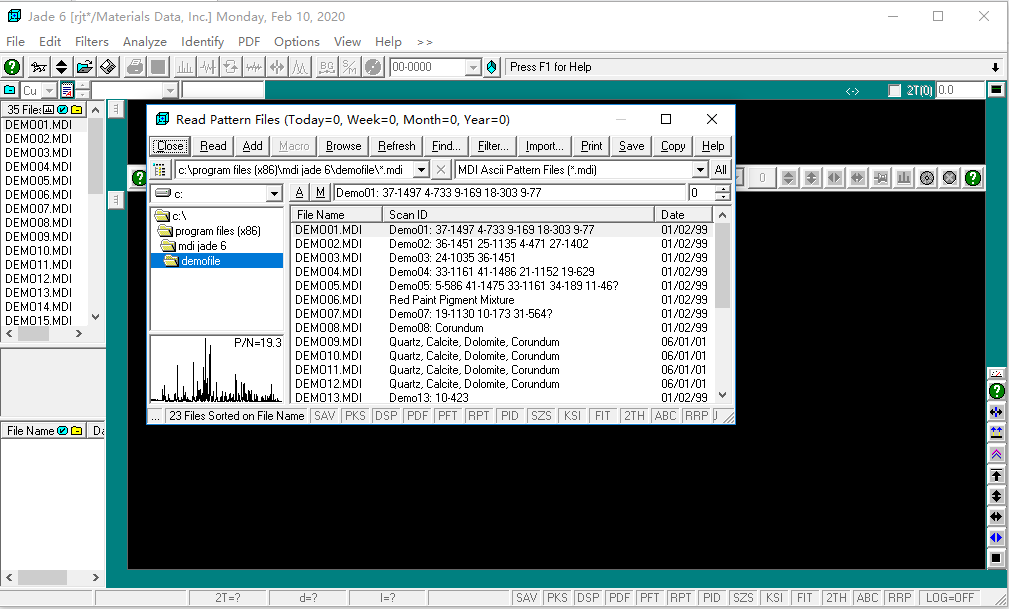This screenshot has height=609, width=1009.
Task: Toggle the cyan check icon in lower File Name header
Action: 62,431
